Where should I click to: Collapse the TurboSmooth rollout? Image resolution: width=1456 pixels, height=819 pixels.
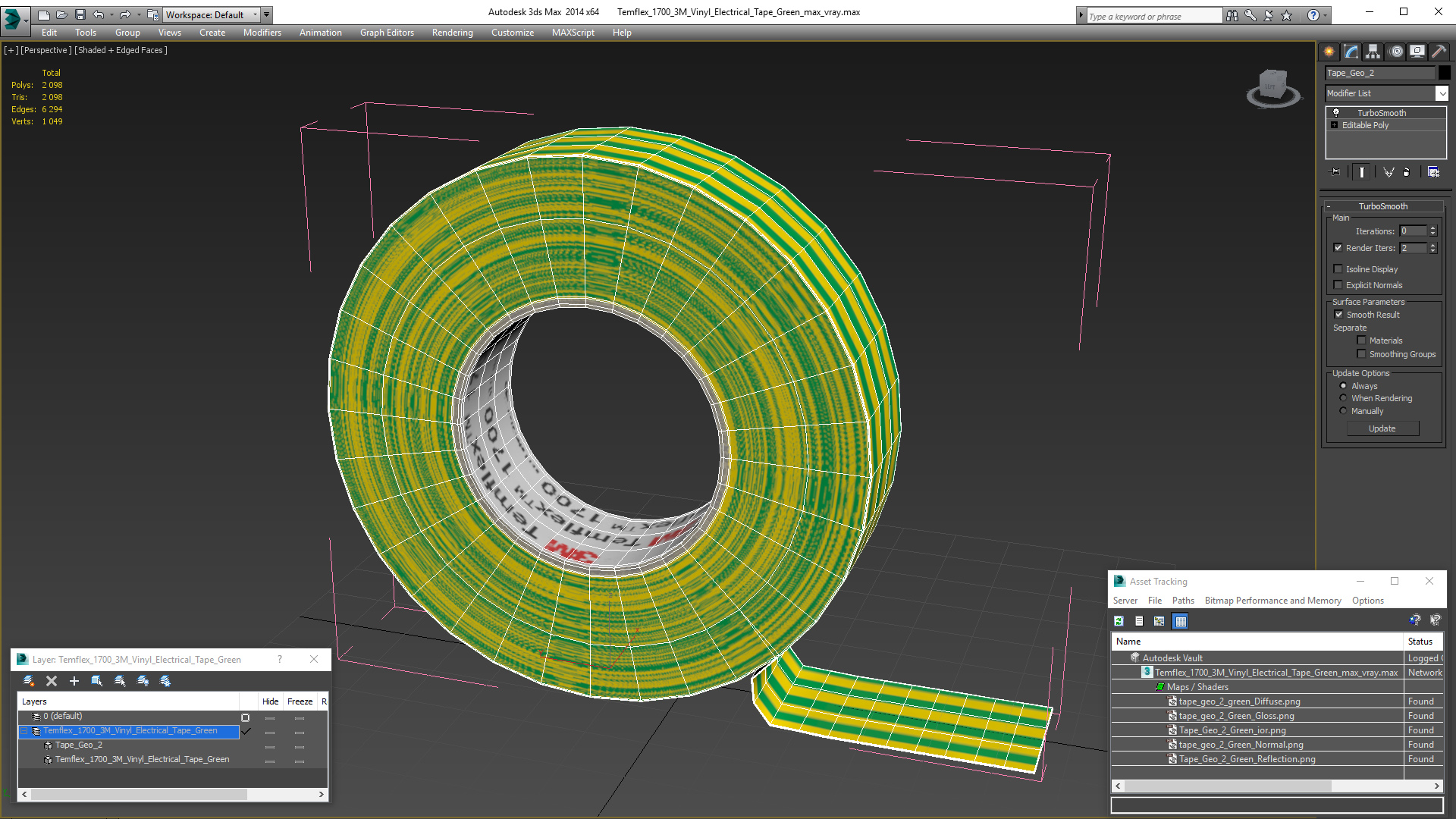coord(1383,206)
